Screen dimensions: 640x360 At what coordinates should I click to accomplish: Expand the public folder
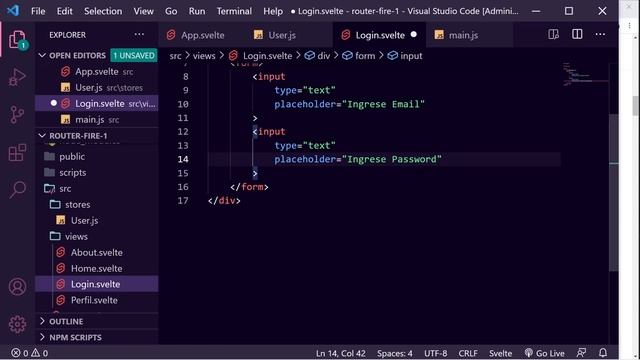click(x=97, y=156)
